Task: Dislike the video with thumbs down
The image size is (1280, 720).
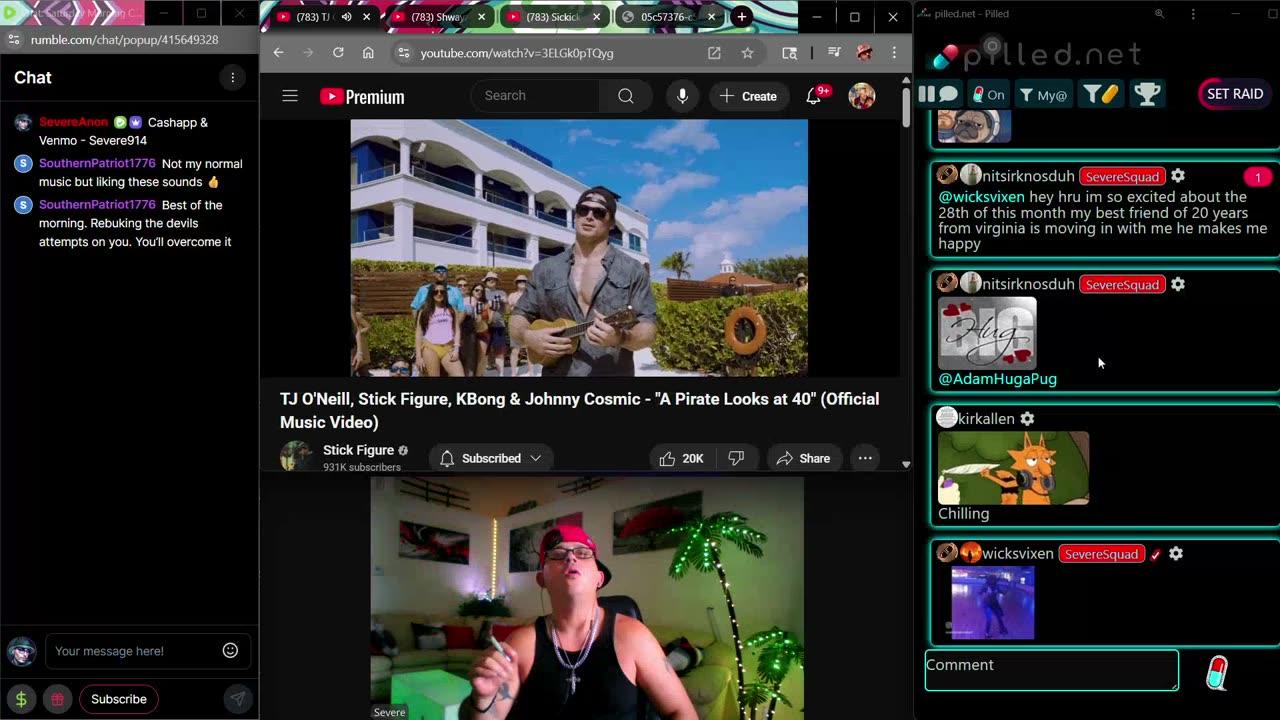Action: [x=736, y=458]
